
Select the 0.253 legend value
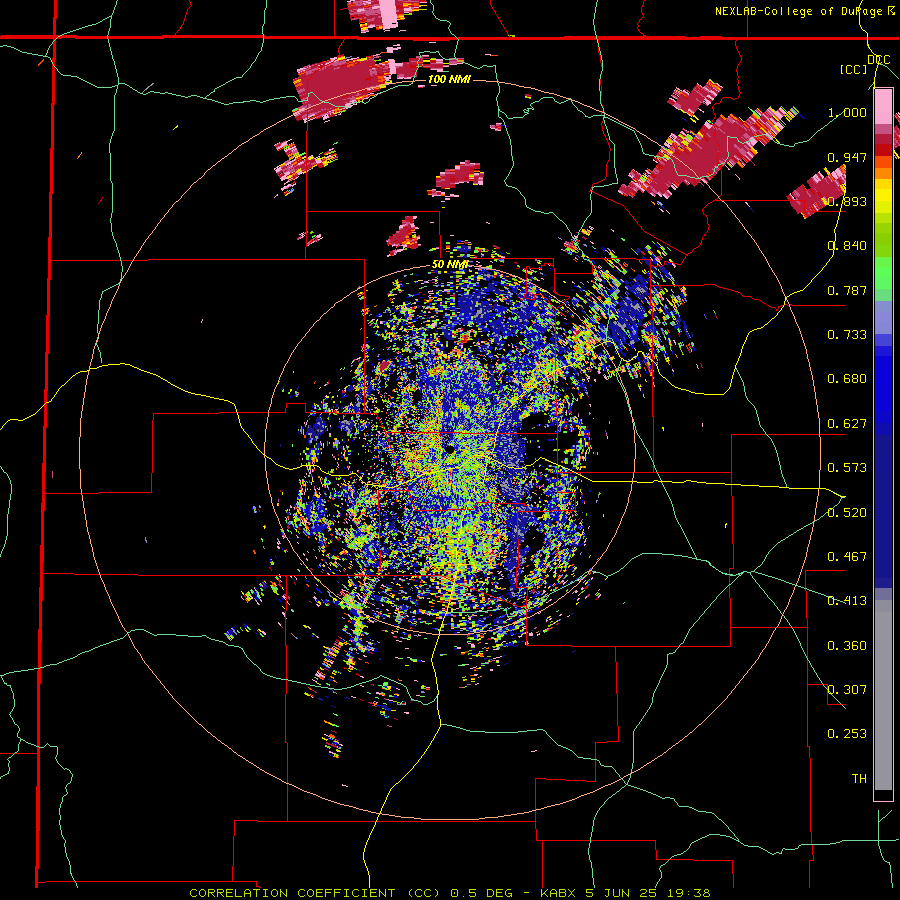847,734
